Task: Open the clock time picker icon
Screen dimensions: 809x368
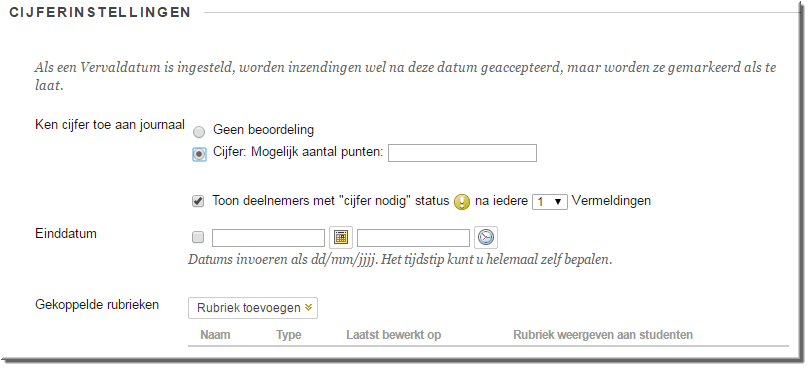Action: pos(486,237)
